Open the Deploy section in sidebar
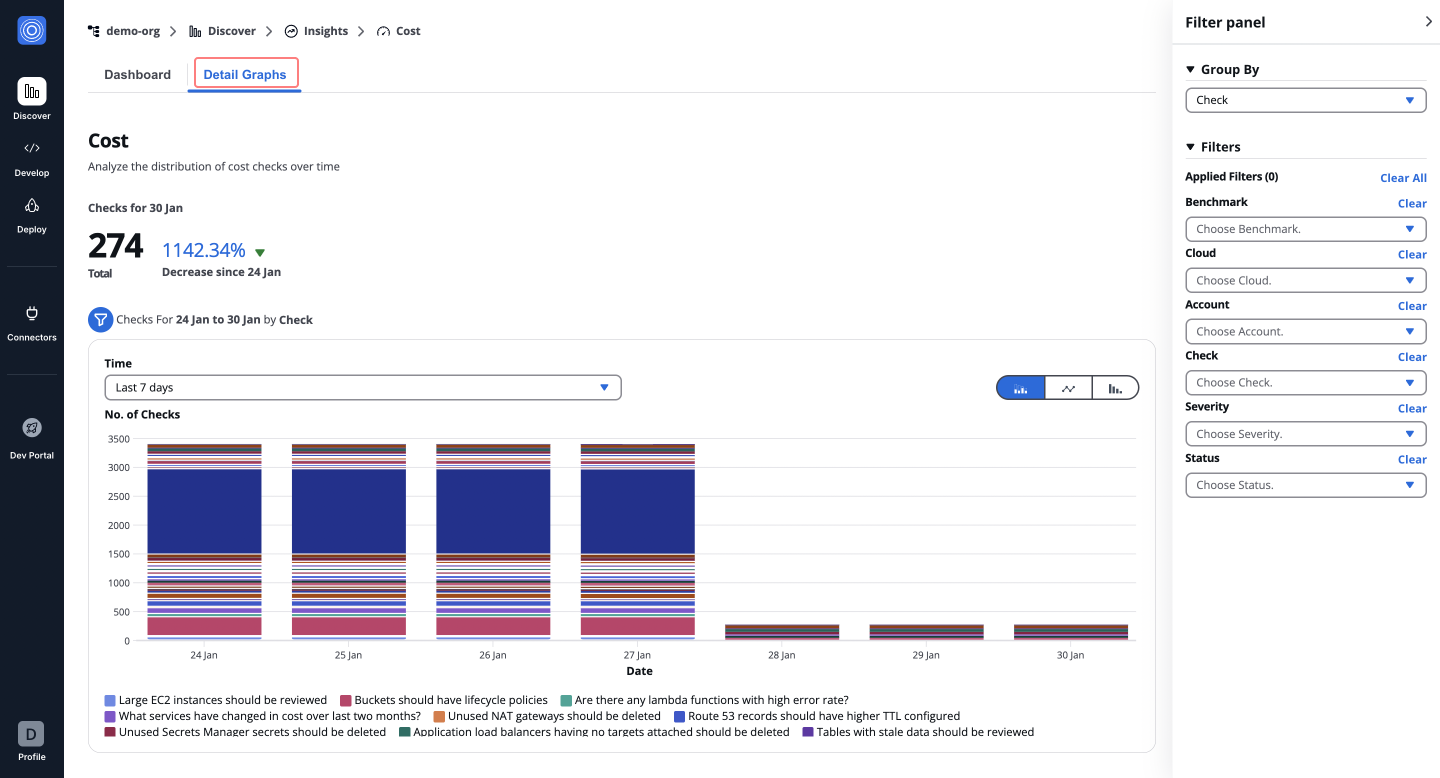 (31, 212)
